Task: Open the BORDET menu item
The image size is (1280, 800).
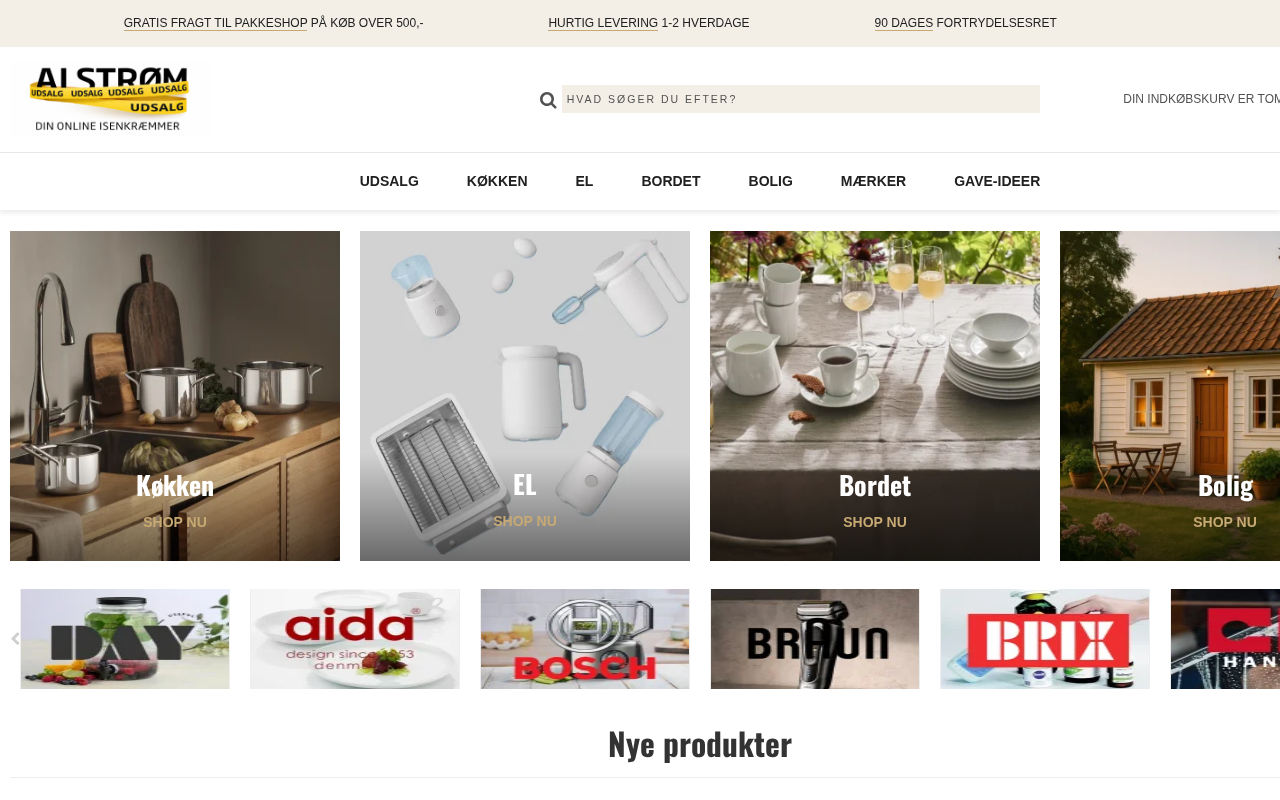Action: tap(671, 181)
